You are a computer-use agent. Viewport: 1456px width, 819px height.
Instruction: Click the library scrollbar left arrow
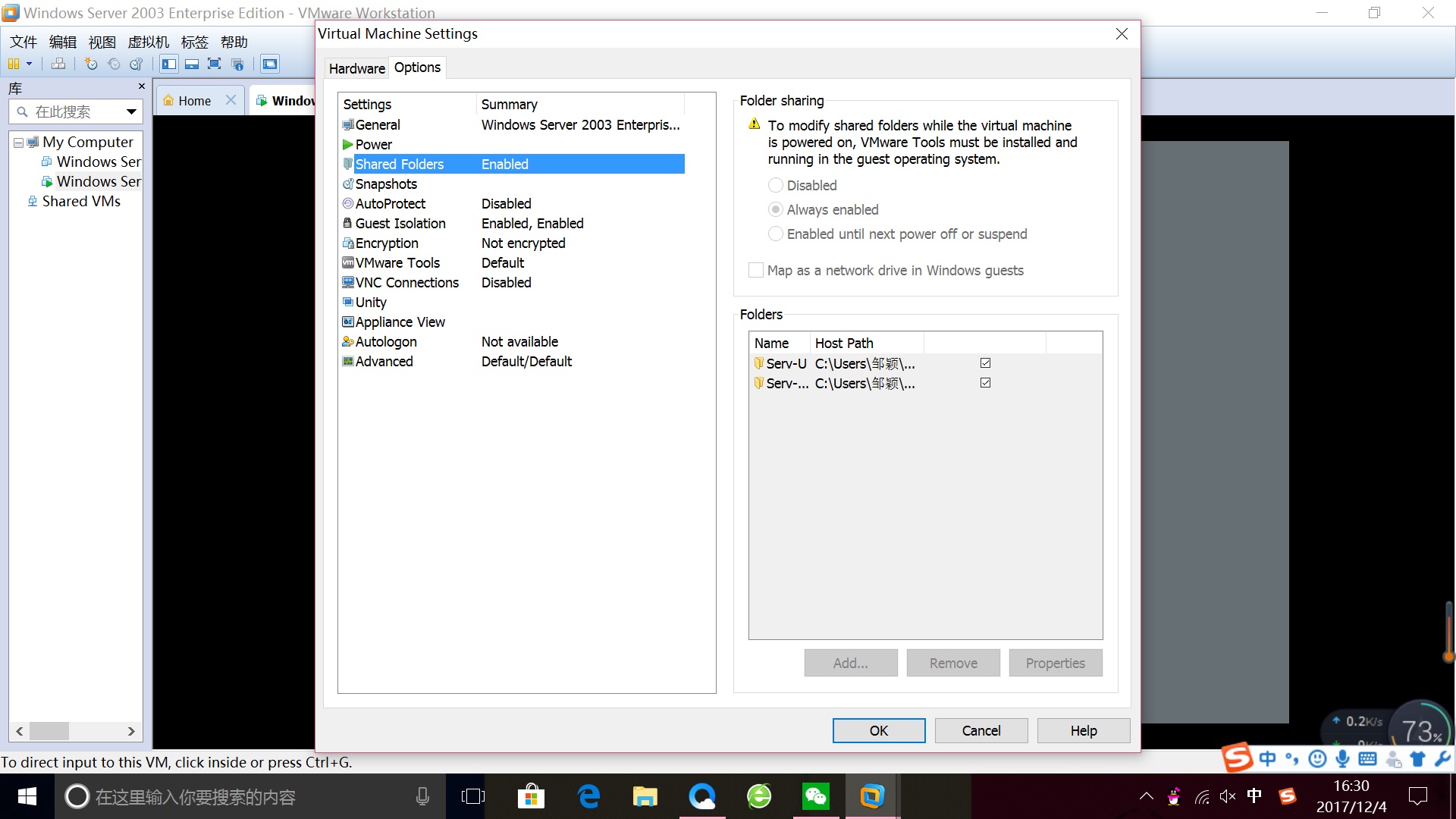[20, 731]
